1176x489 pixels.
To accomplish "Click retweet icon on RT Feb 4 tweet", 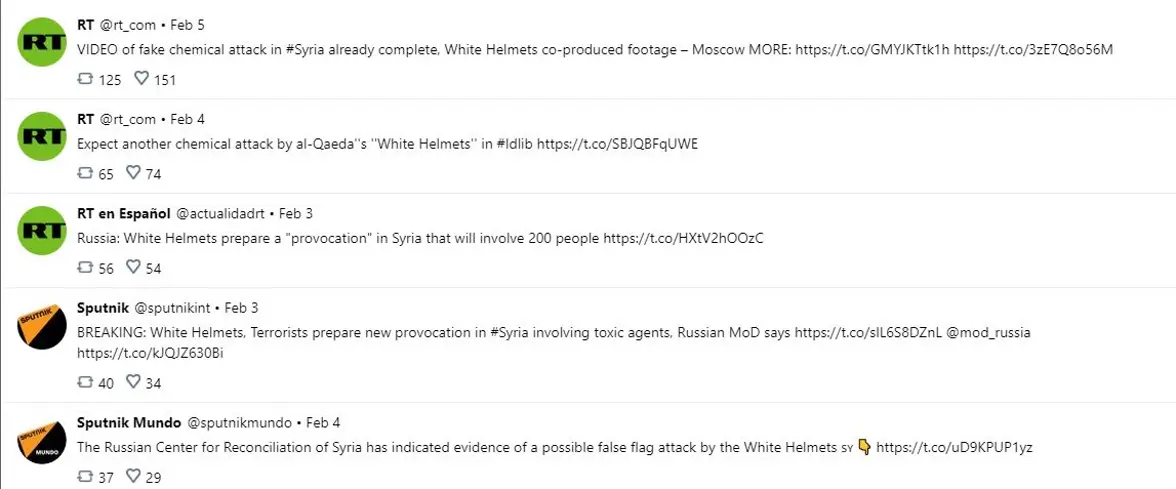I will (x=86, y=173).
